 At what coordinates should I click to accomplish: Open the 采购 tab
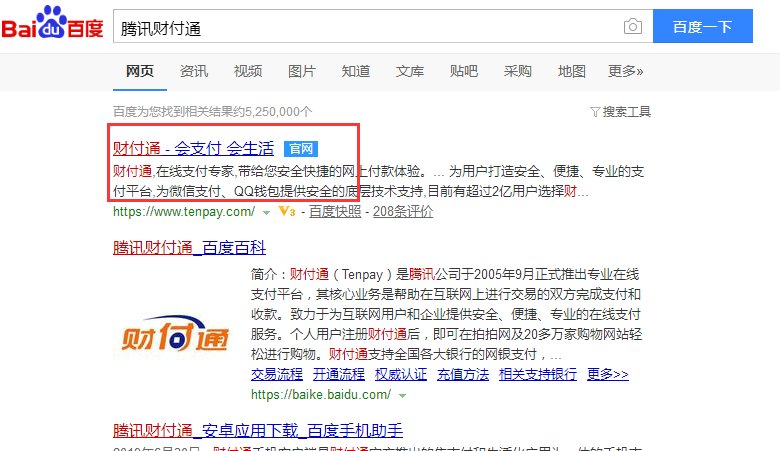pos(517,71)
